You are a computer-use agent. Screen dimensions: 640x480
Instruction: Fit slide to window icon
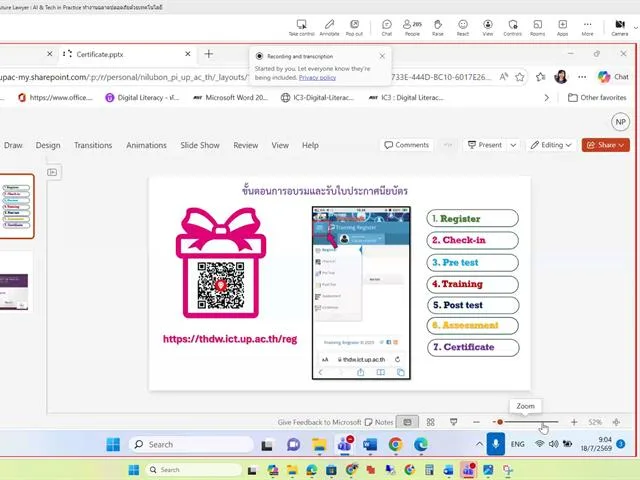(x=616, y=422)
